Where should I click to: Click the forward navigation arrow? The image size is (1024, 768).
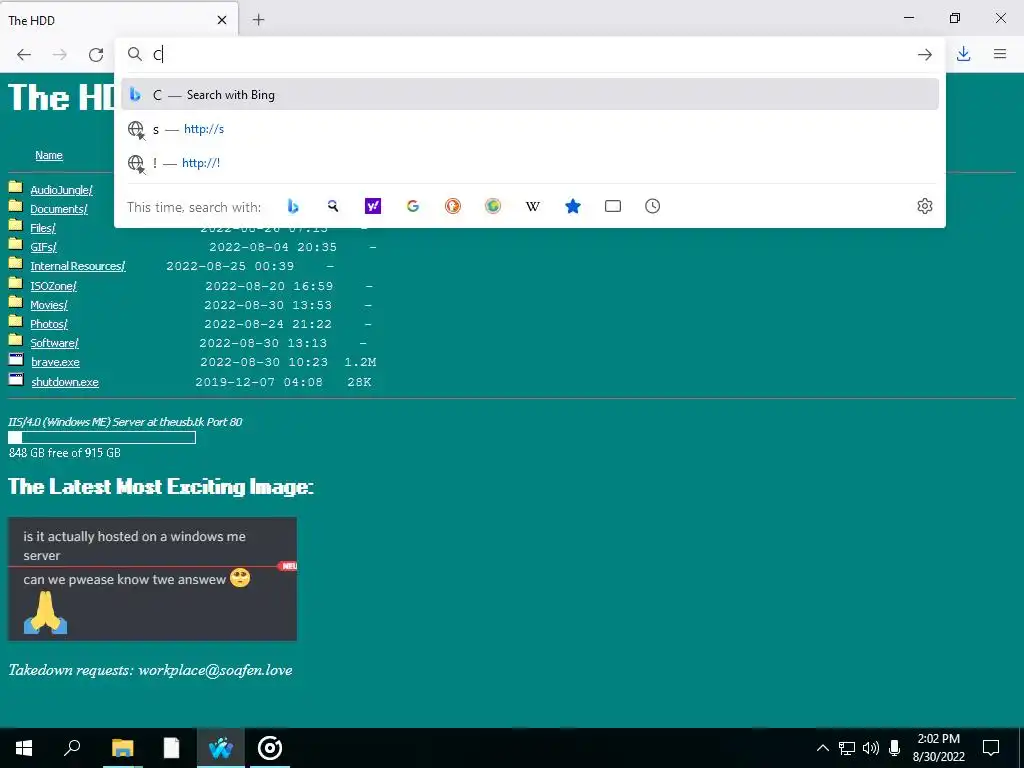[59, 55]
